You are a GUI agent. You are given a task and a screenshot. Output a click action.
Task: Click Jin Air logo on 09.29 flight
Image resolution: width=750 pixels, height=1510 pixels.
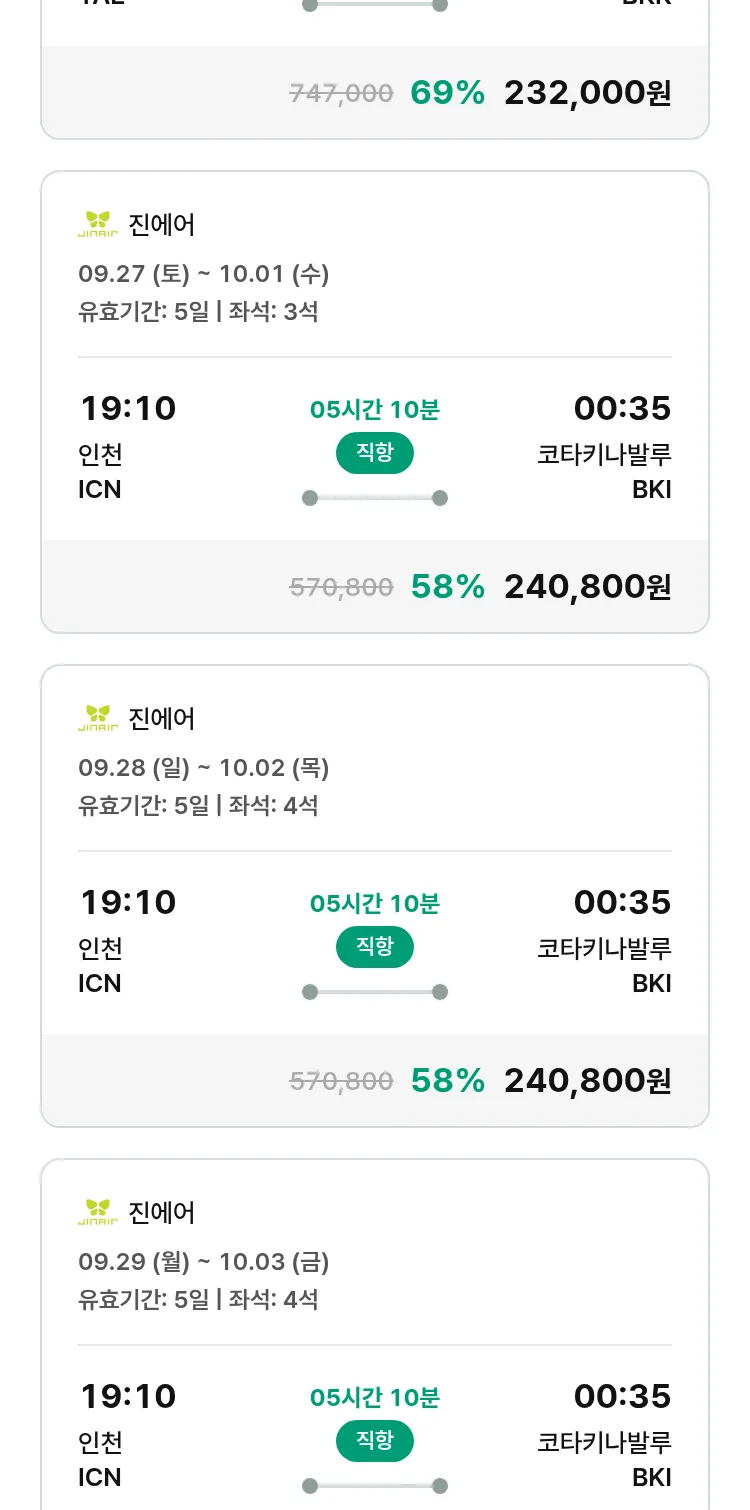98,1212
